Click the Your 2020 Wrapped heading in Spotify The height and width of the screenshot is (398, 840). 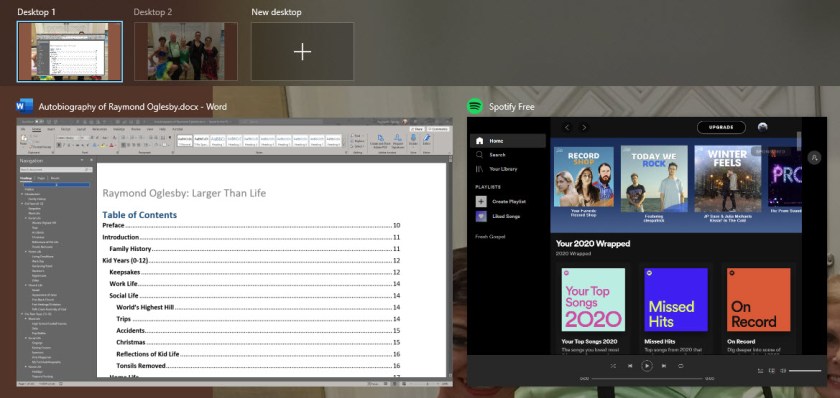592,244
